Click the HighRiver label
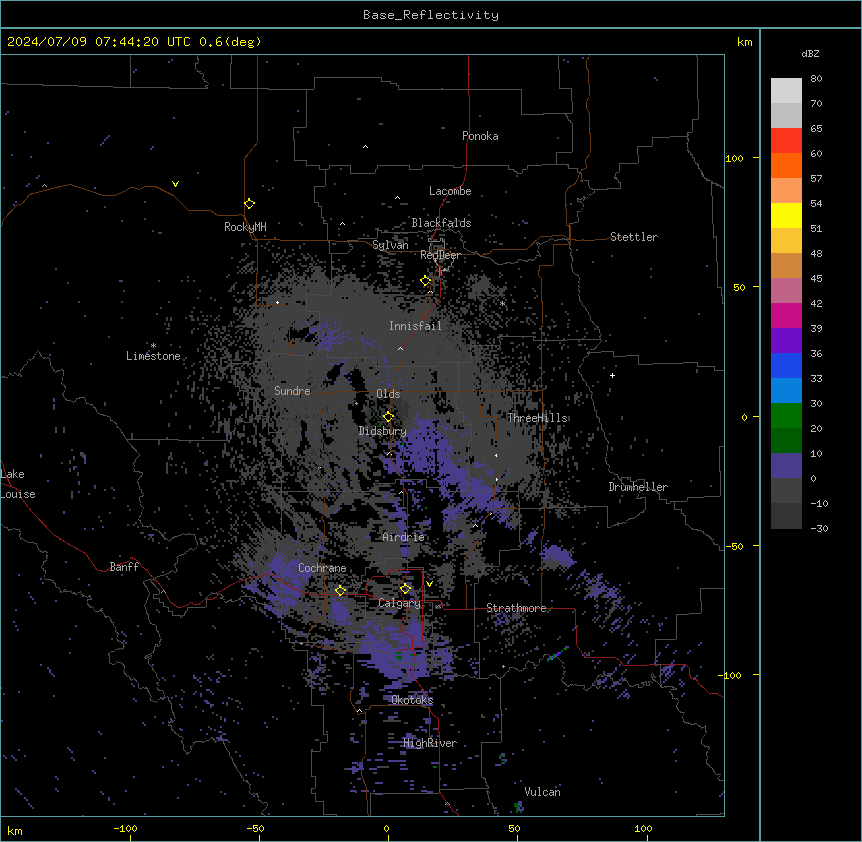 pos(430,743)
